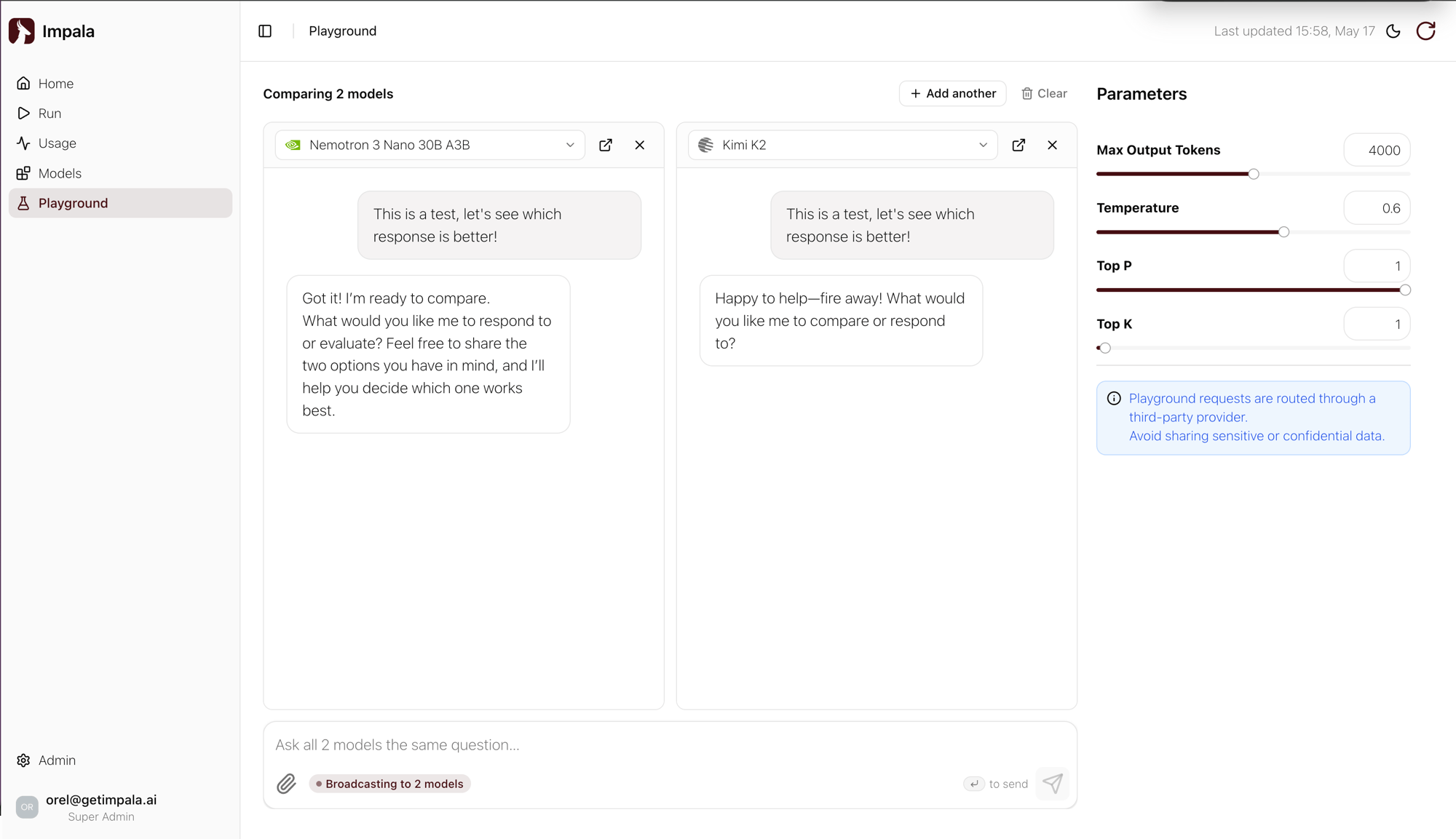
Task: Toggle the sidebar panel icon
Action: [265, 31]
